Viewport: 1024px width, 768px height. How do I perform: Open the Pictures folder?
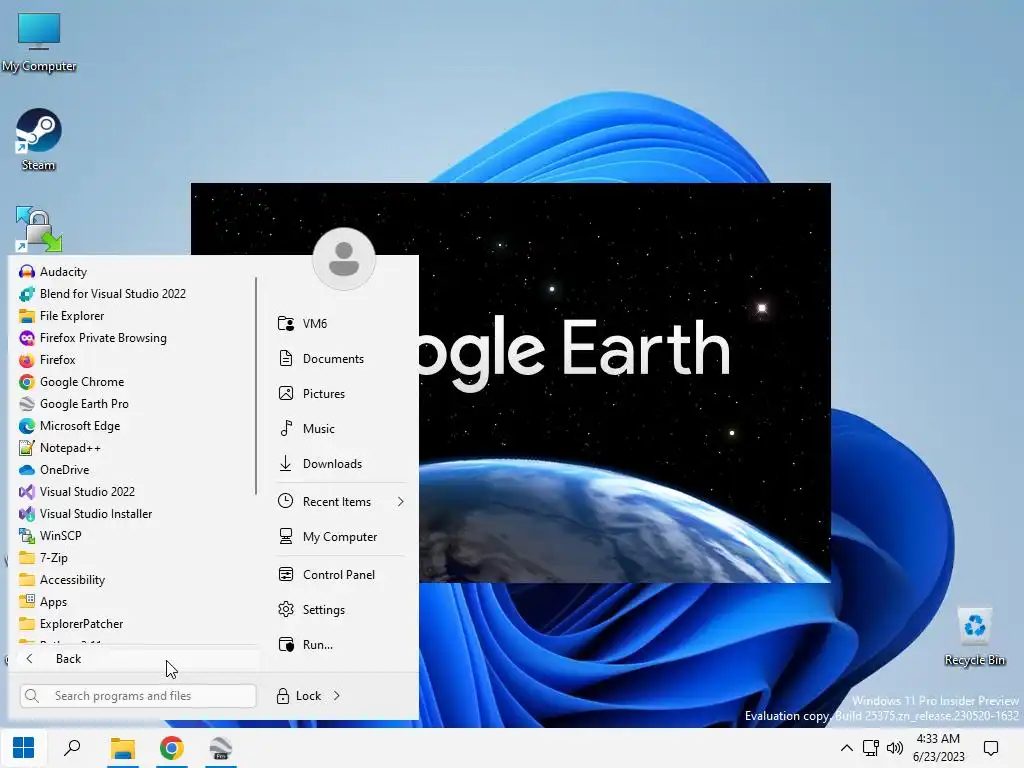coord(340,394)
